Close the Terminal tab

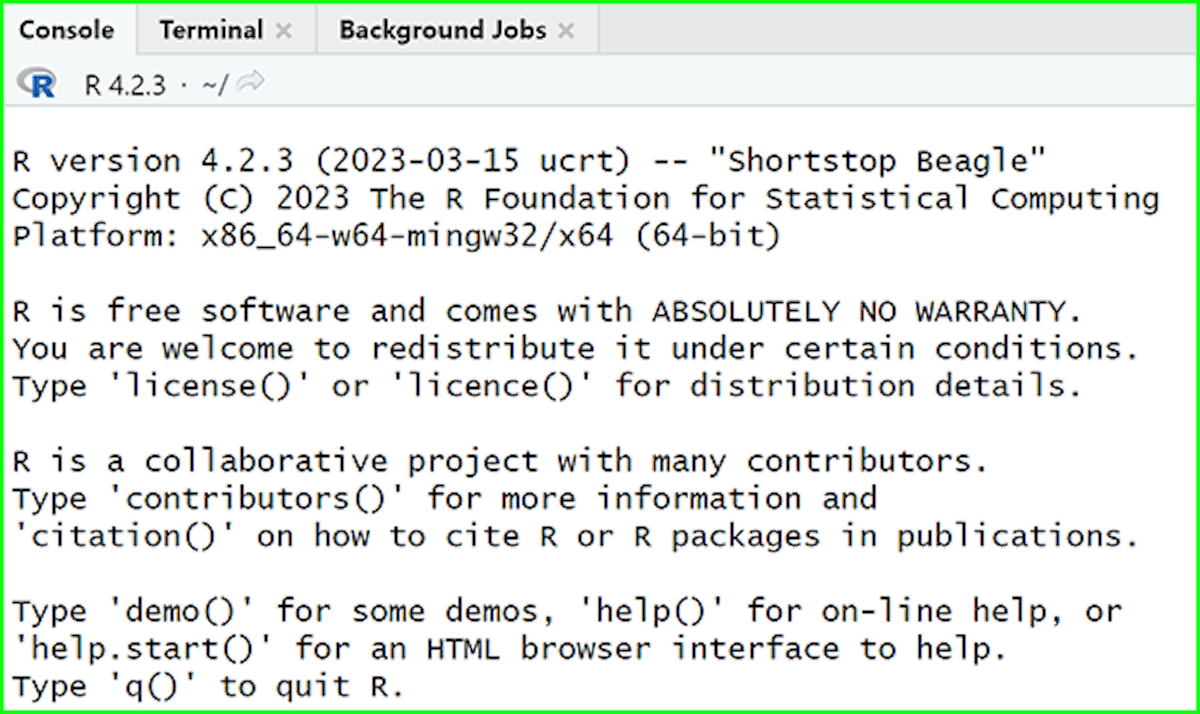pyautogui.click(x=283, y=30)
